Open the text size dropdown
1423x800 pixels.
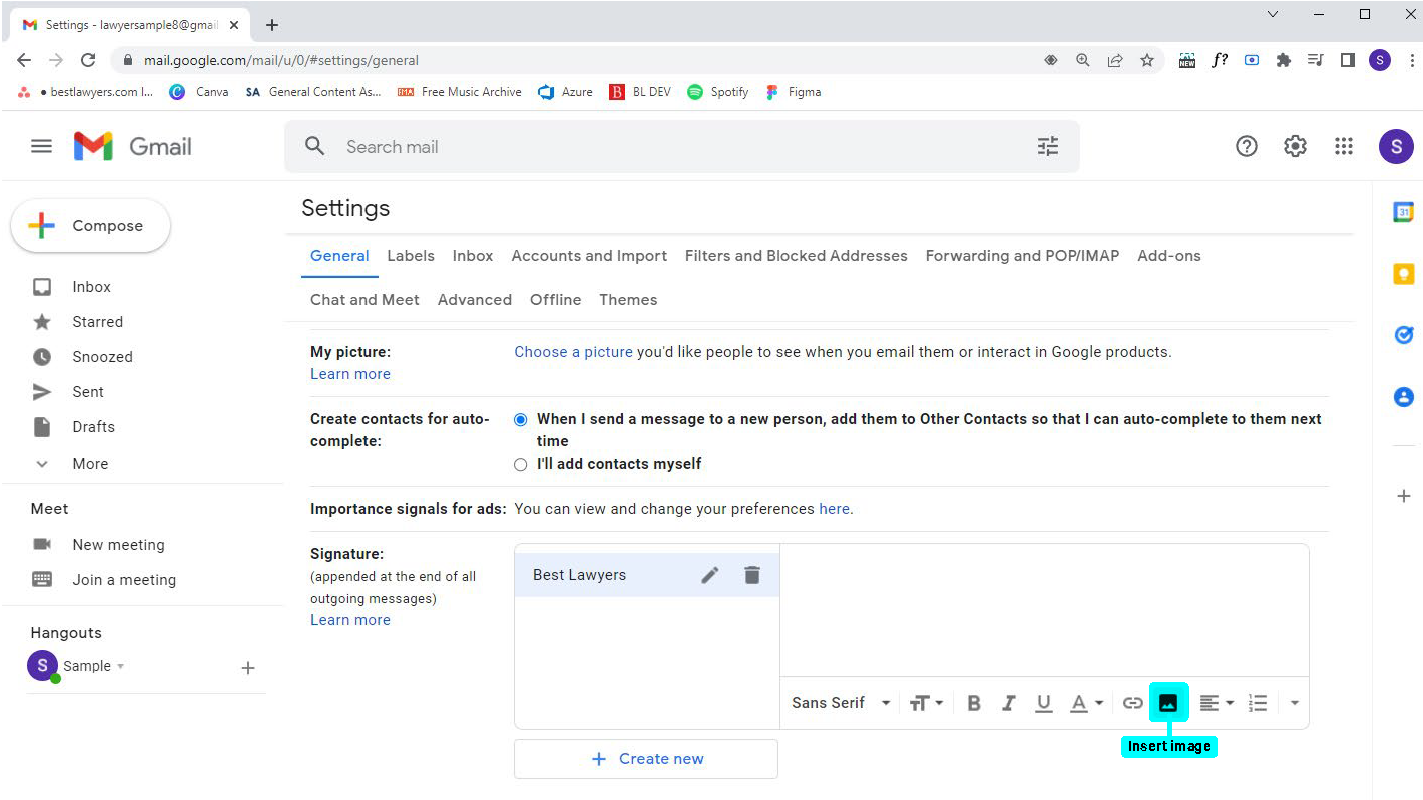point(925,702)
